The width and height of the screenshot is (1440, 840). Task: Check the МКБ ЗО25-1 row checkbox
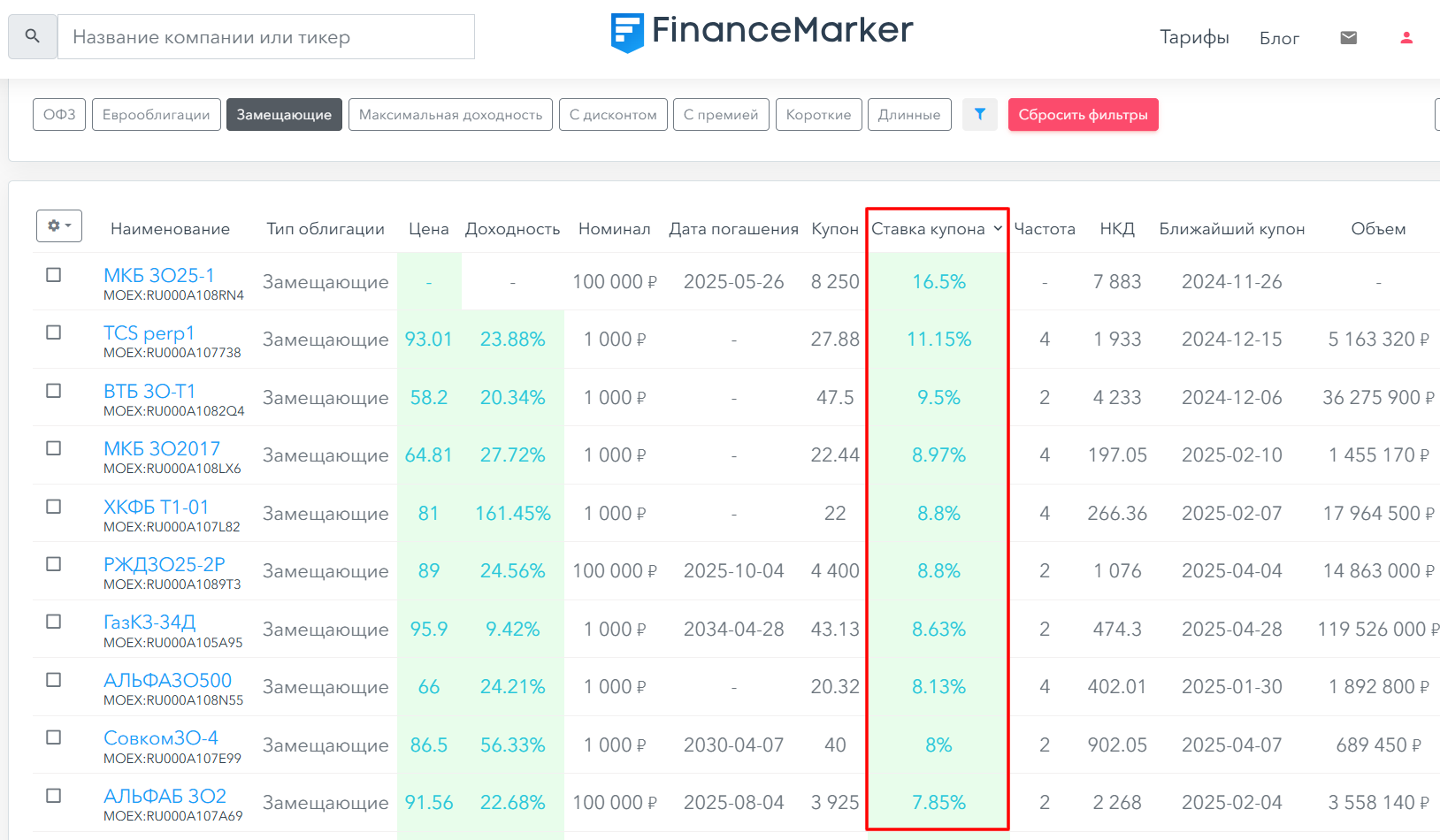(54, 275)
